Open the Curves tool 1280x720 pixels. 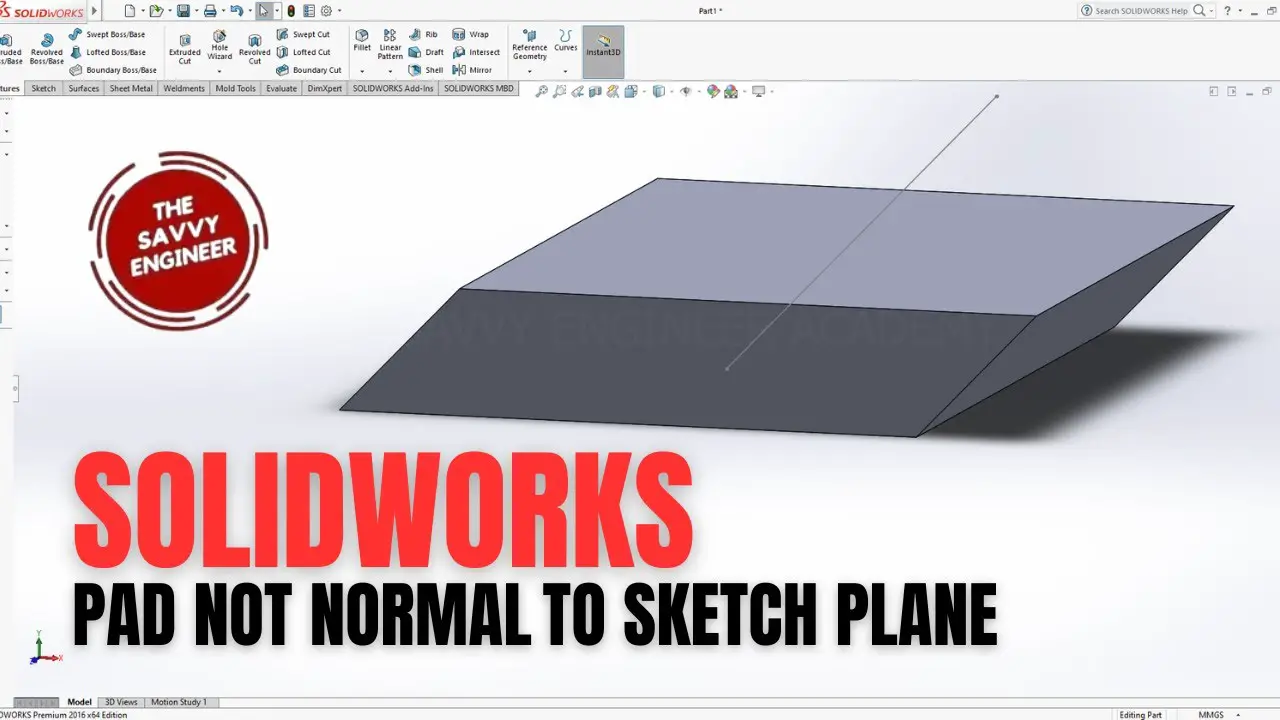tap(566, 40)
